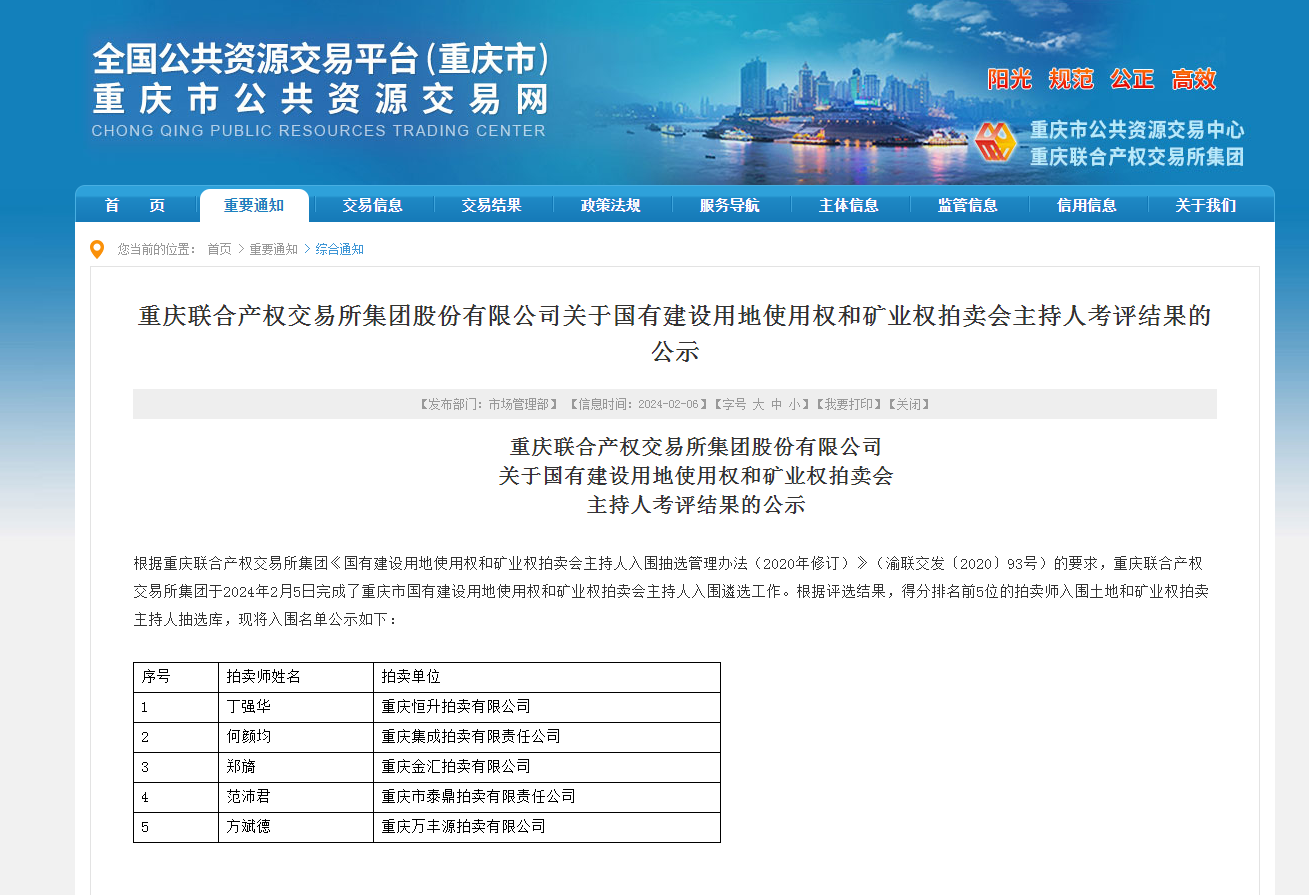1309x895 pixels.
Task: Open the 首页 navigation tab
Action: [135, 206]
